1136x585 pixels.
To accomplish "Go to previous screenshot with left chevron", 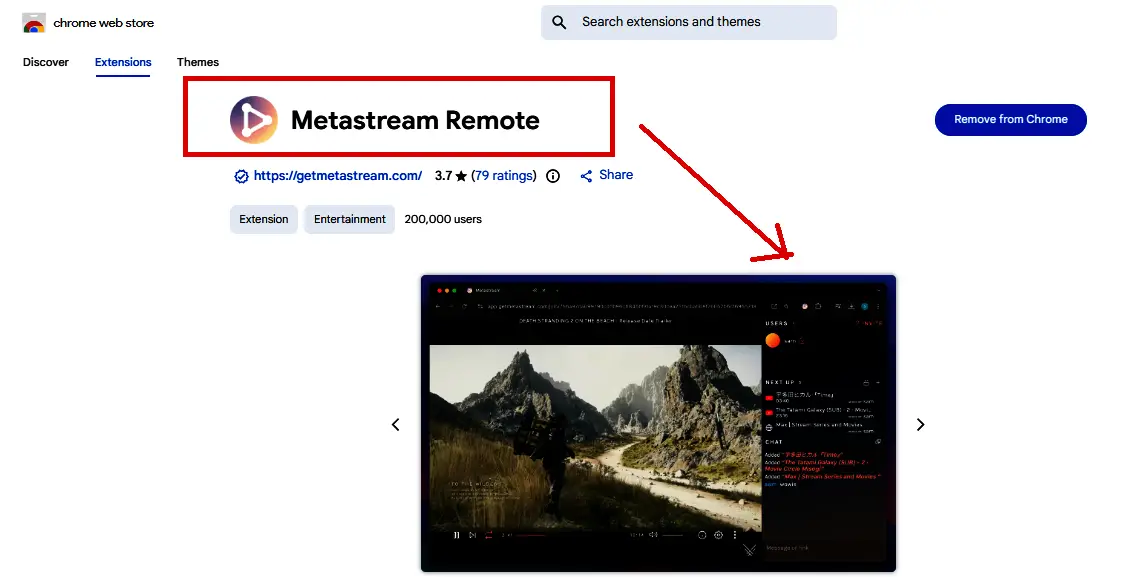I will [x=395, y=424].
